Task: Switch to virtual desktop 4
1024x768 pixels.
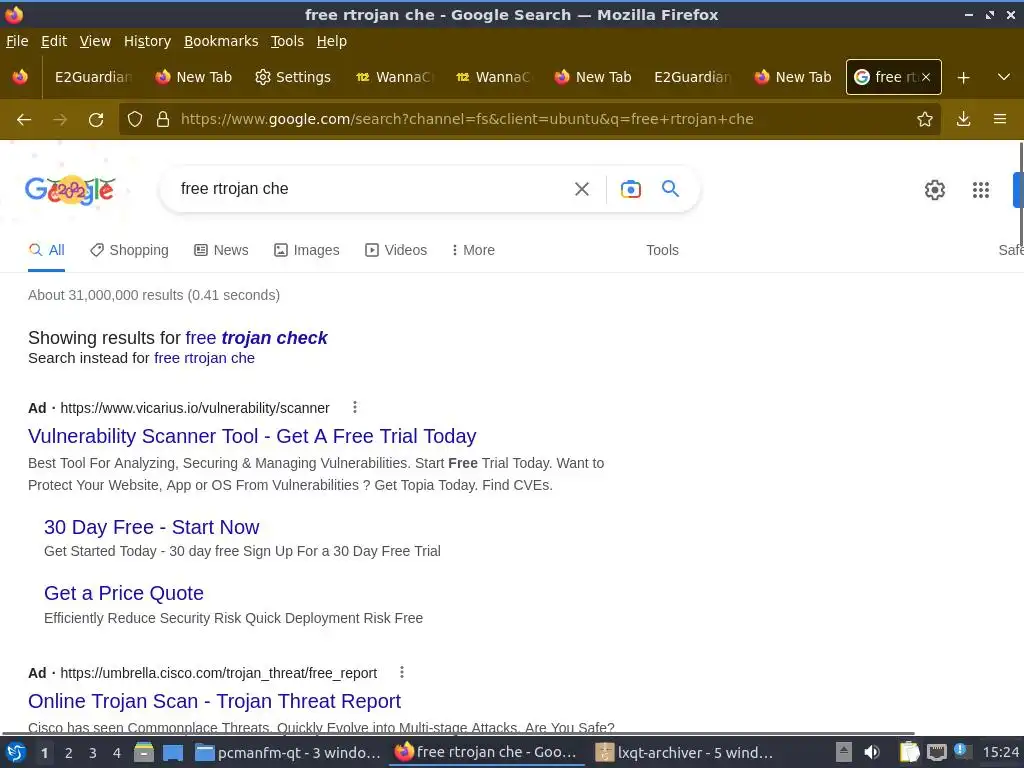Action: point(117,753)
